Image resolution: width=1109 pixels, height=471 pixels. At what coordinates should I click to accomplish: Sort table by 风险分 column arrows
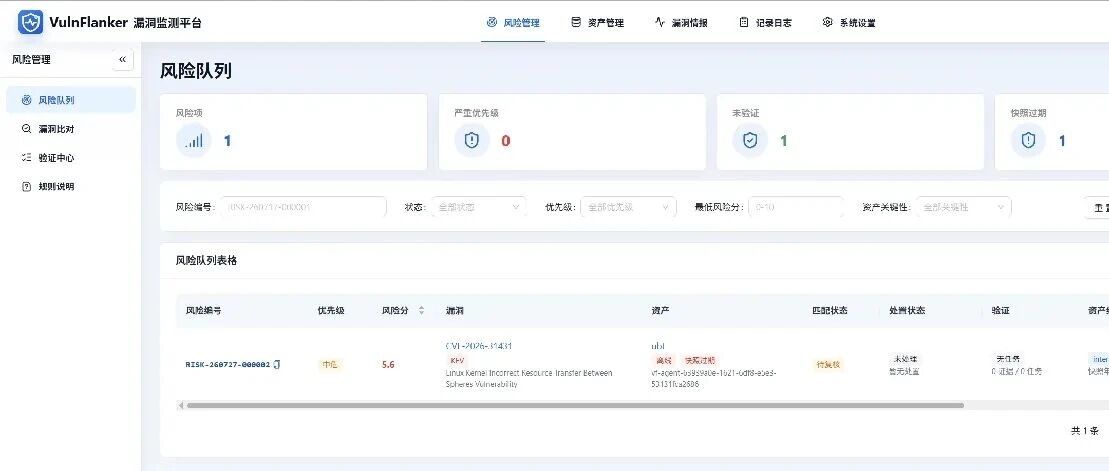pos(422,310)
